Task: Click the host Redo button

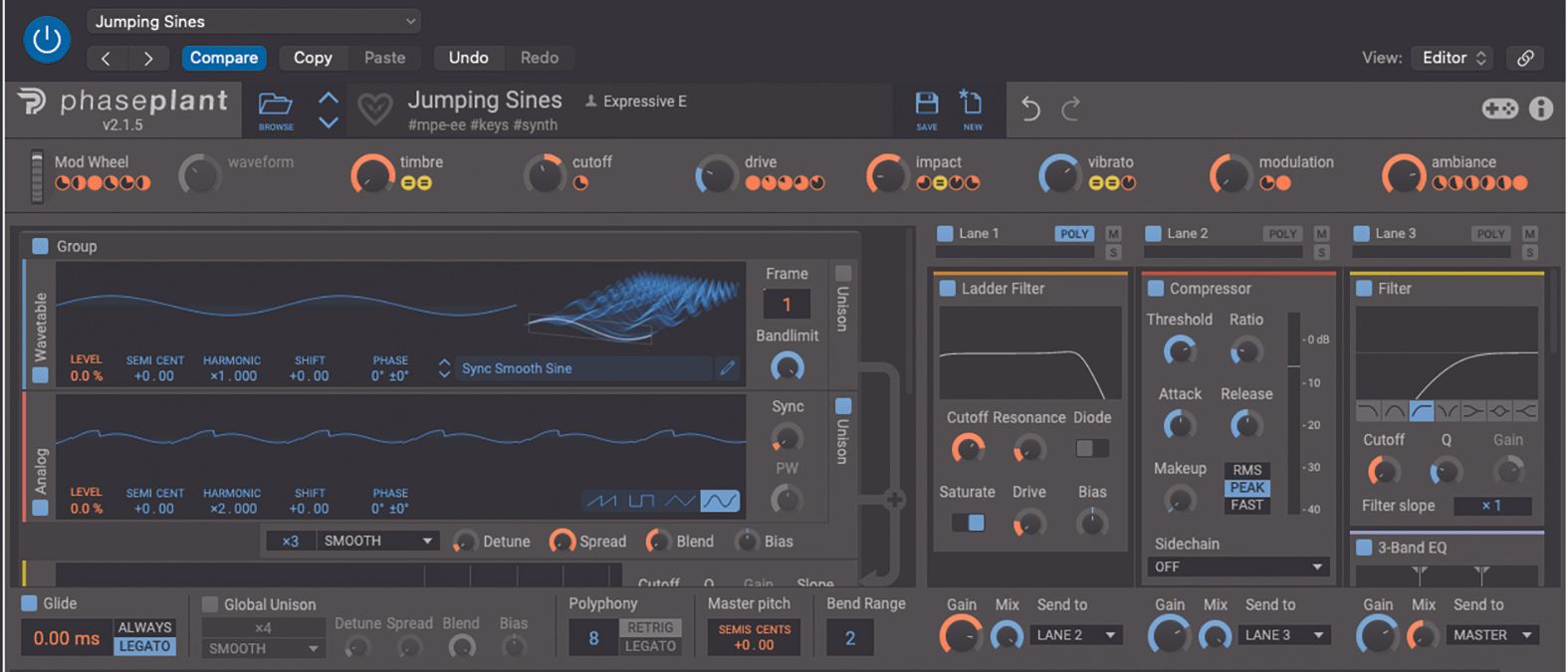Action: click(x=540, y=58)
